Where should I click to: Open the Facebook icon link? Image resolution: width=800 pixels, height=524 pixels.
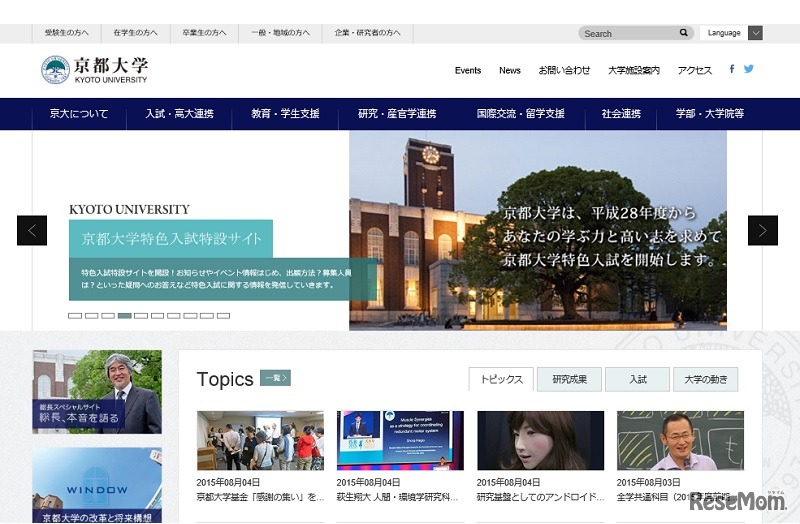click(732, 69)
